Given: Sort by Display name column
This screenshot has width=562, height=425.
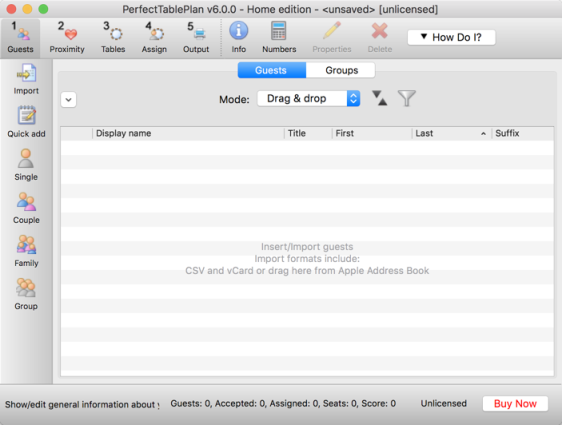Looking at the screenshot, I should 189,133.
